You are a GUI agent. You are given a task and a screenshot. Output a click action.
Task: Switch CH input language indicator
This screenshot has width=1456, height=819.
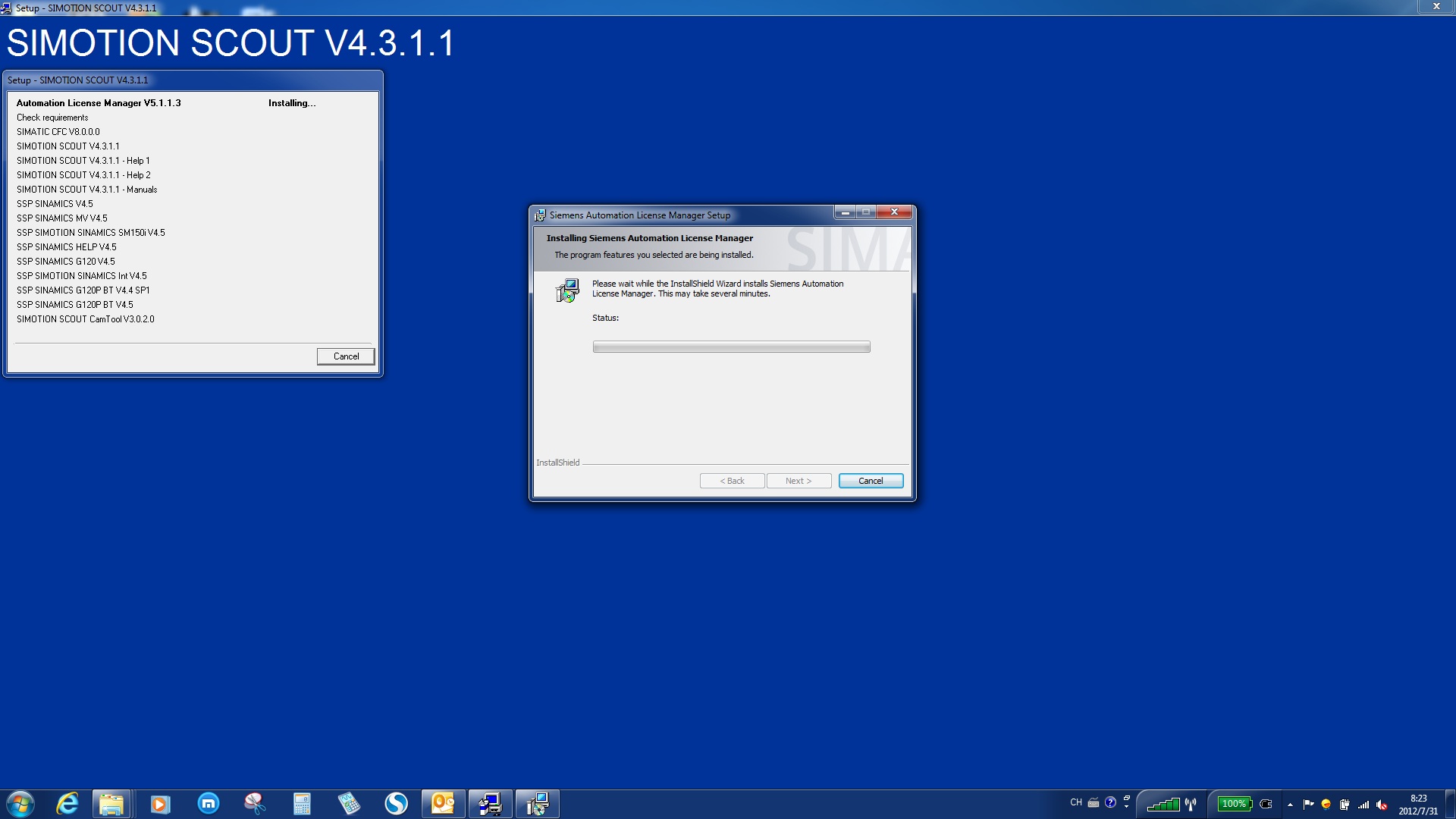1075,802
